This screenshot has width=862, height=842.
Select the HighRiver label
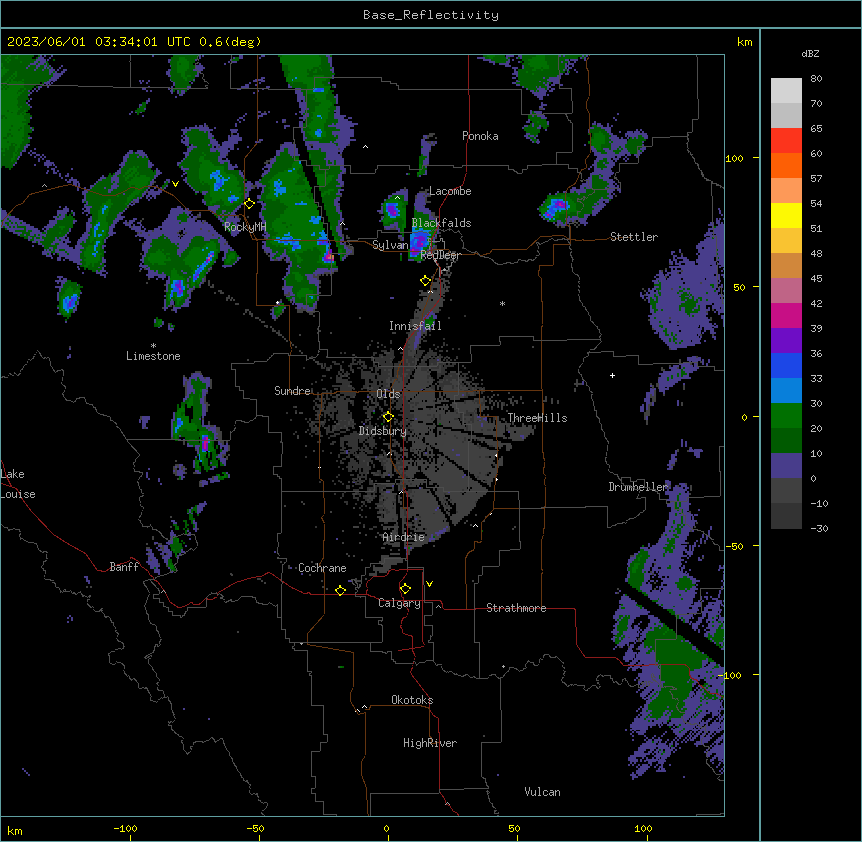click(430, 743)
